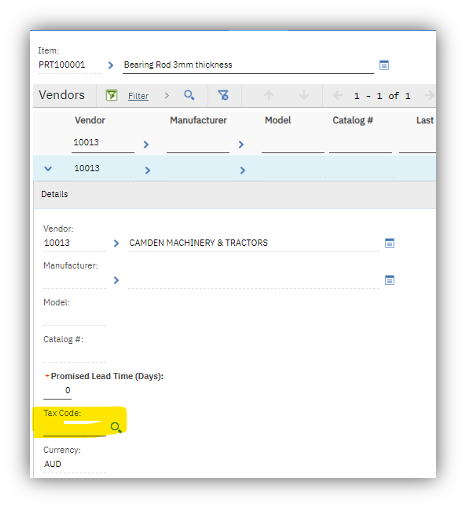Open the Manufacturer detail menu chevron in Details
Image resolution: width=466 pixels, height=508 pixels.
coord(116,280)
